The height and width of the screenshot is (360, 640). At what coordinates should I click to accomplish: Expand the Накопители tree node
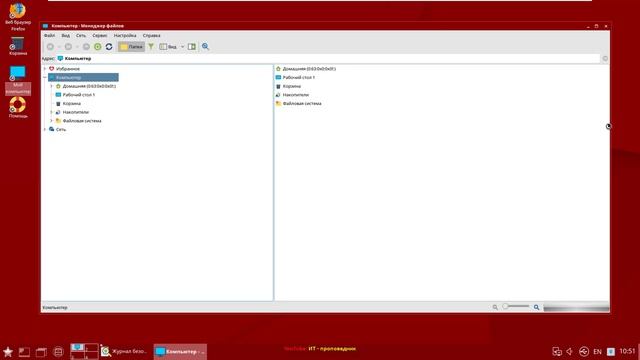click(x=51, y=112)
